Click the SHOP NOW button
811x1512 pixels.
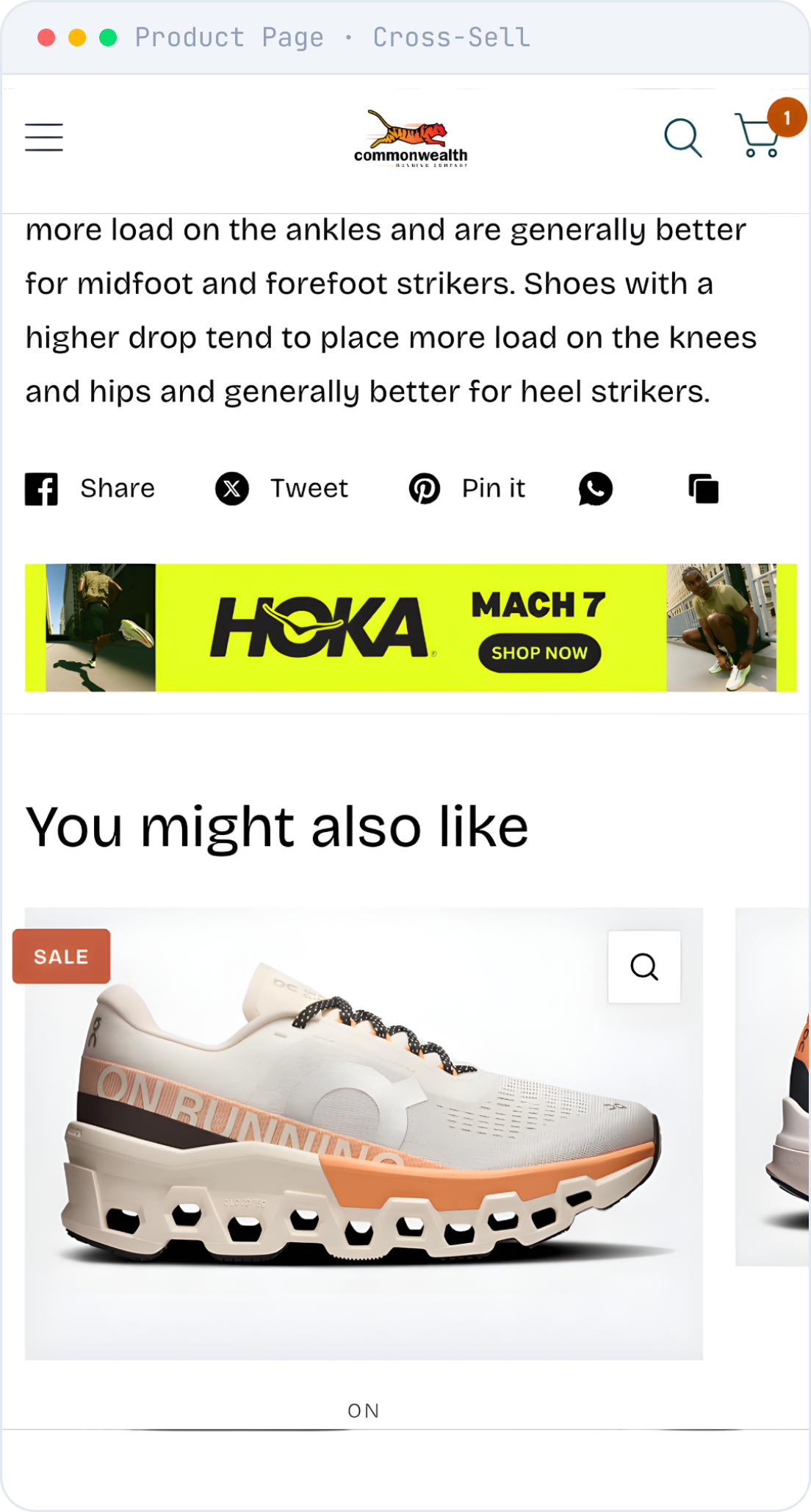pos(539,653)
